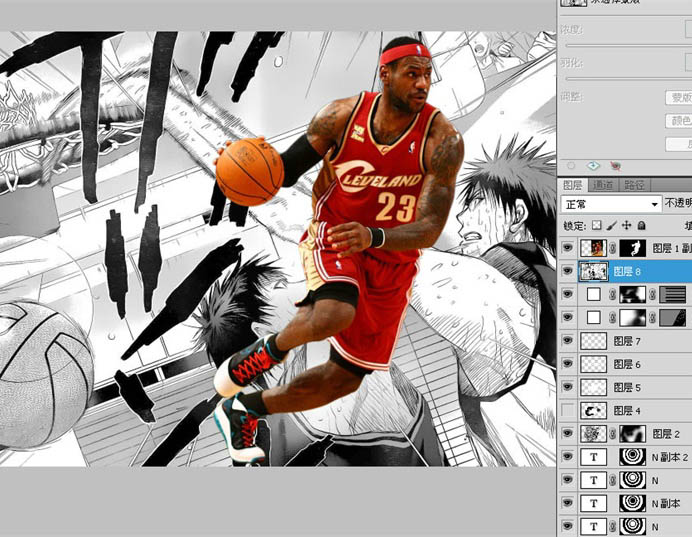Image resolution: width=692 pixels, height=537 pixels.
Task: Click link icon on 图层 2 layer
Action: tap(613, 434)
